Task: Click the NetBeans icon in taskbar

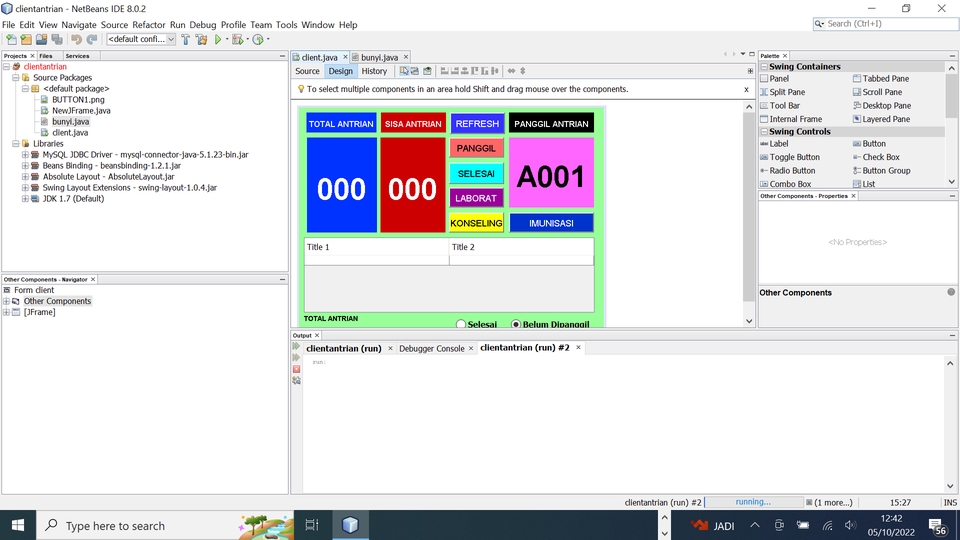Action: tap(350, 525)
